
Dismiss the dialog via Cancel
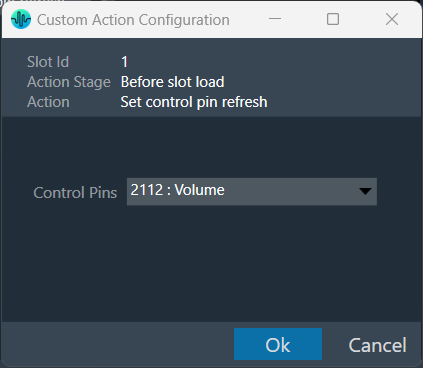tap(377, 345)
